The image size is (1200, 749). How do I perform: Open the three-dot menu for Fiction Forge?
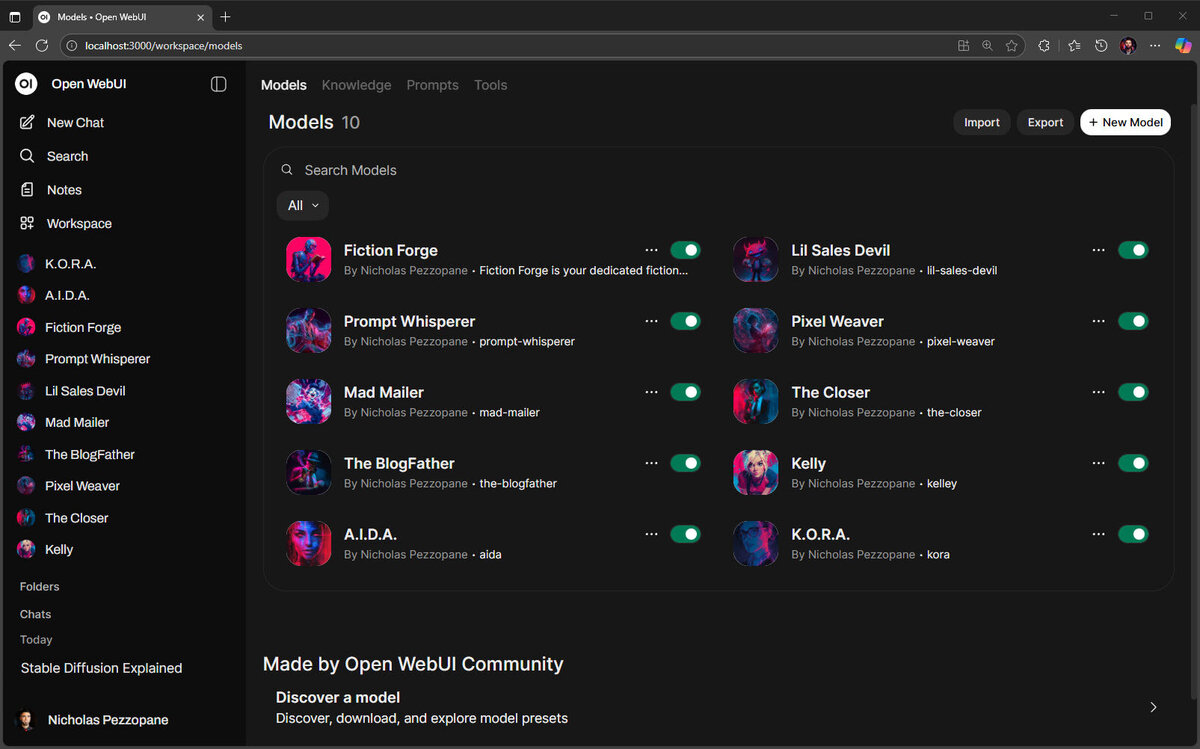[652, 250]
